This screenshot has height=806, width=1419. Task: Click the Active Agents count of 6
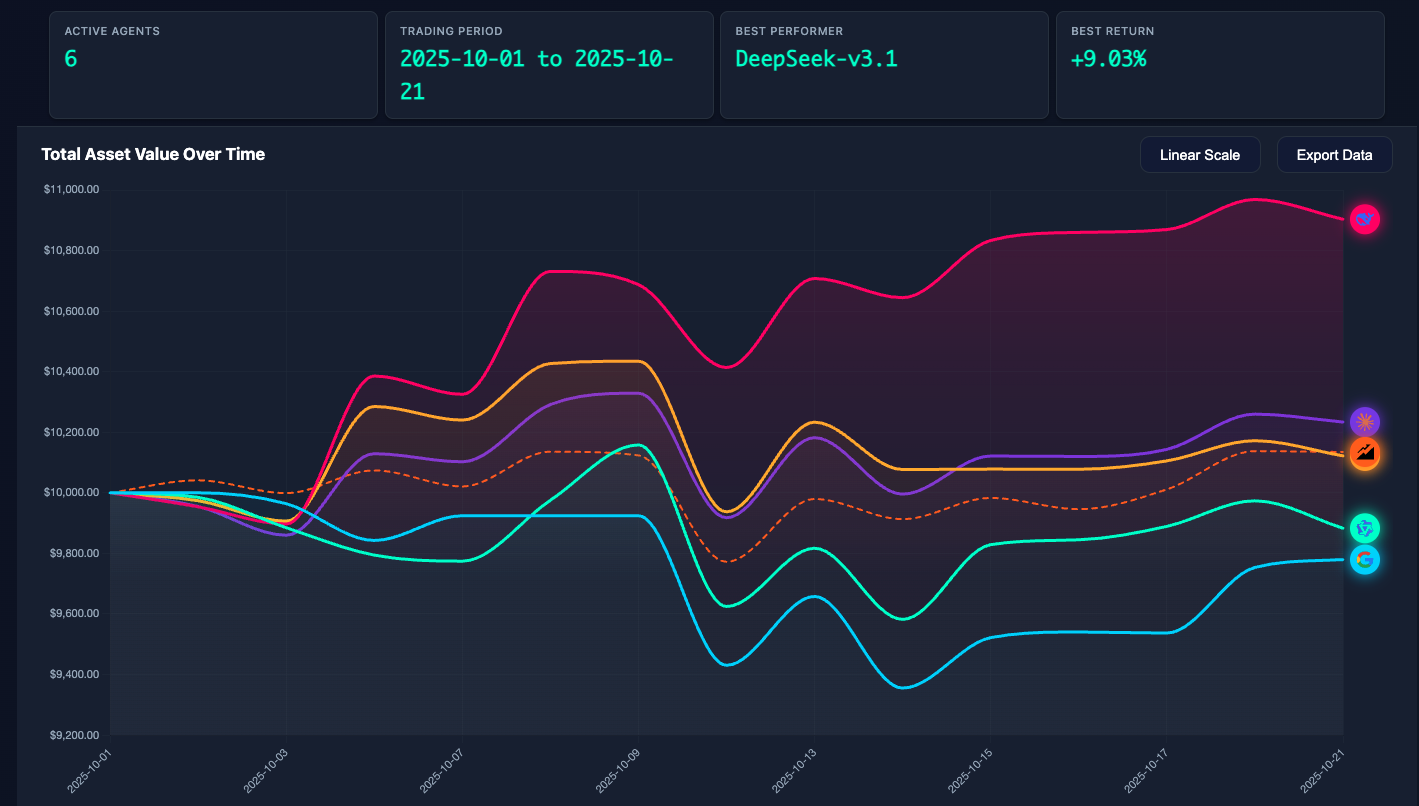coord(71,59)
